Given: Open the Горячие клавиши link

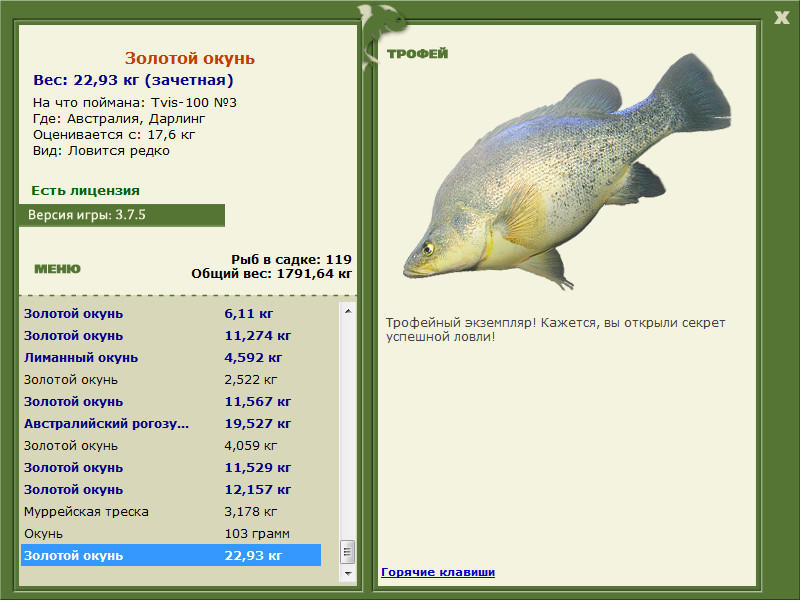Looking at the screenshot, I should click(438, 572).
